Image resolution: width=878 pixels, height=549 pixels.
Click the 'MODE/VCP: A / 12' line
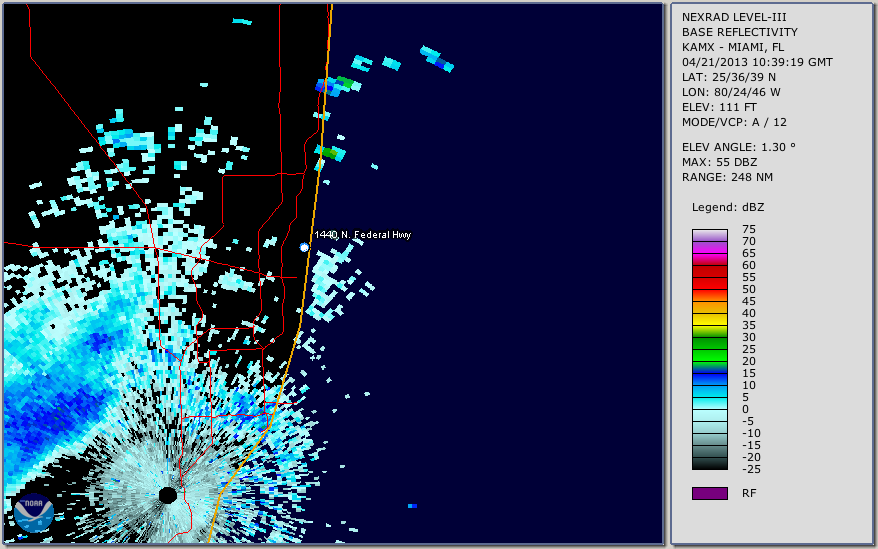(734, 122)
